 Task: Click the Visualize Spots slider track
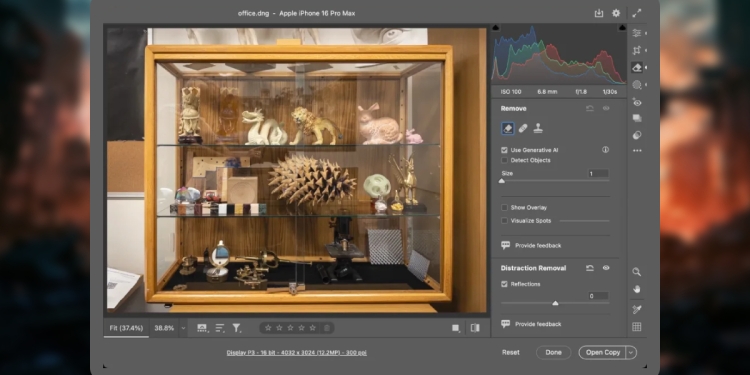click(585, 221)
